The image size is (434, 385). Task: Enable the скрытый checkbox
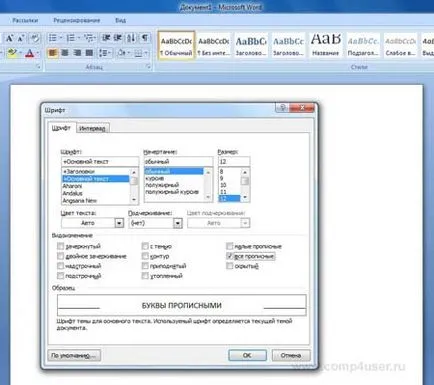click(229, 266)
